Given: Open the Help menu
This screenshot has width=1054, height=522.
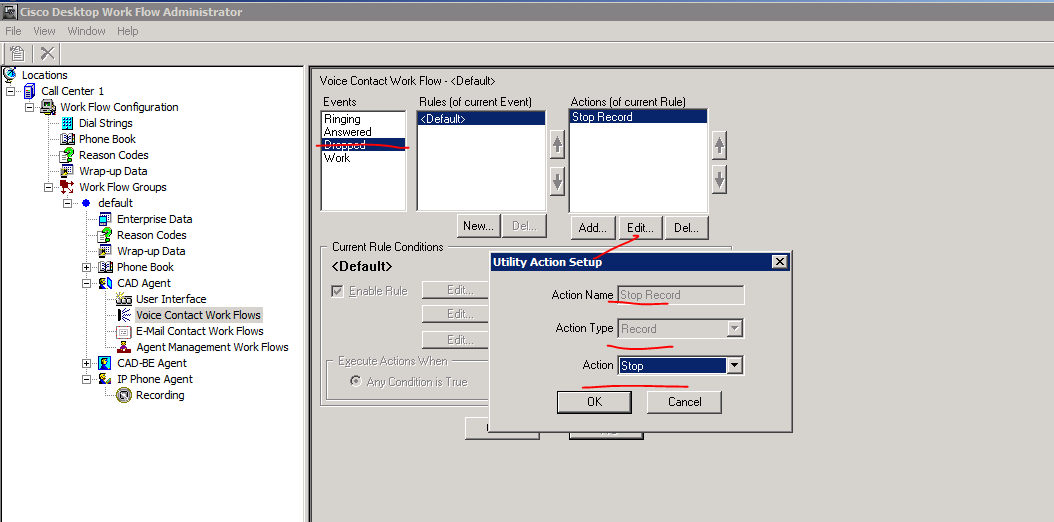Looking at the screenshot, I should [x=128, y=31].
